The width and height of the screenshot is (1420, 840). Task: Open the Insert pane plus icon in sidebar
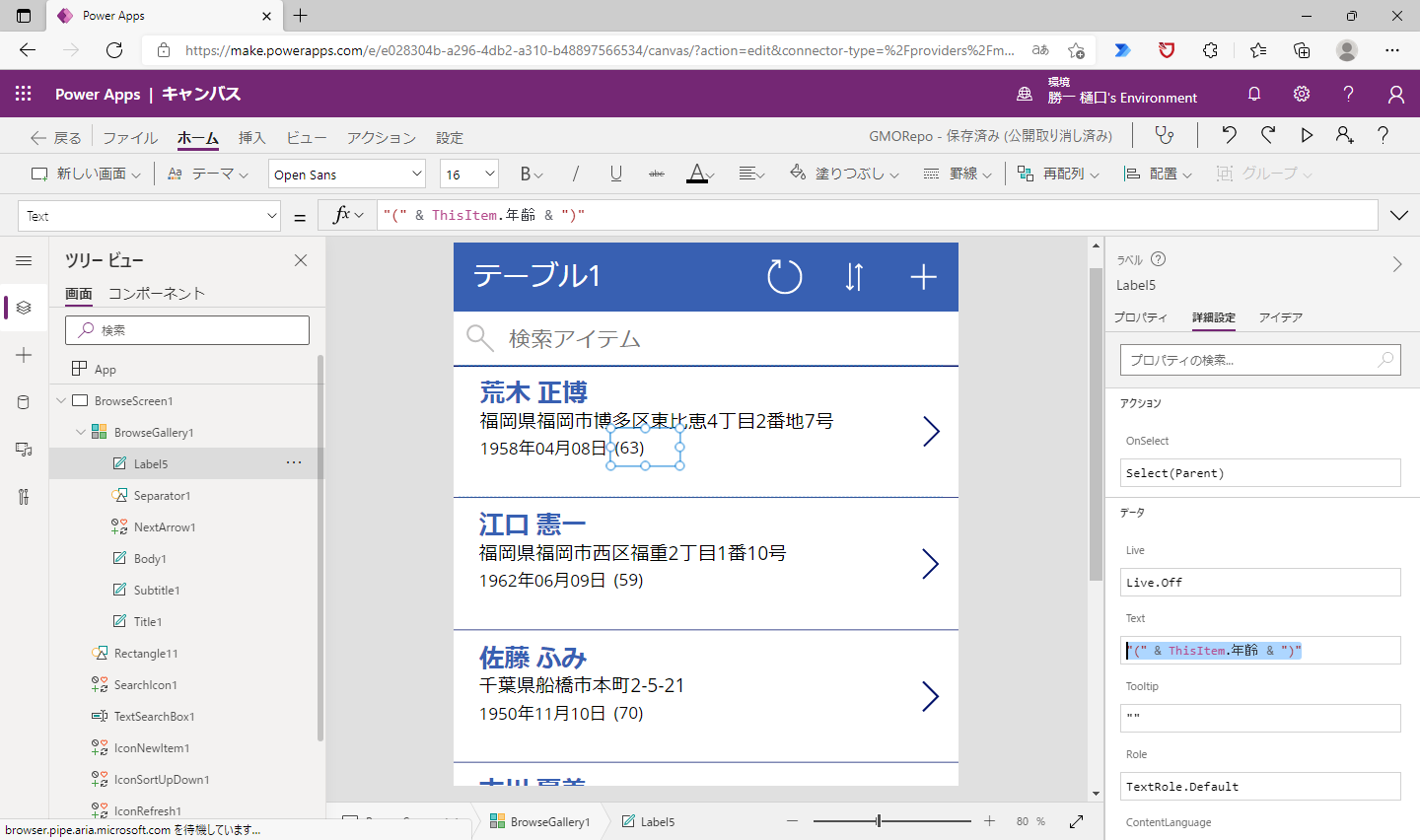pyautogui.click(x=24, y=355)
